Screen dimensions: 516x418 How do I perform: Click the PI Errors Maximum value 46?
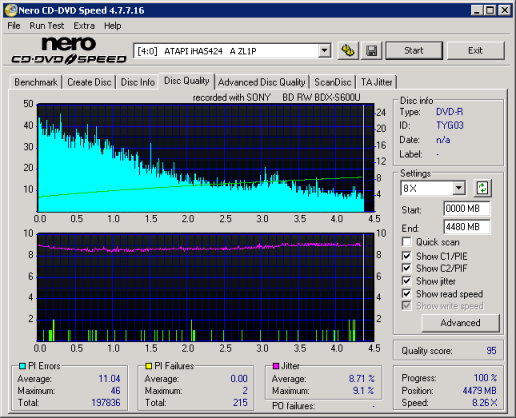115,390
